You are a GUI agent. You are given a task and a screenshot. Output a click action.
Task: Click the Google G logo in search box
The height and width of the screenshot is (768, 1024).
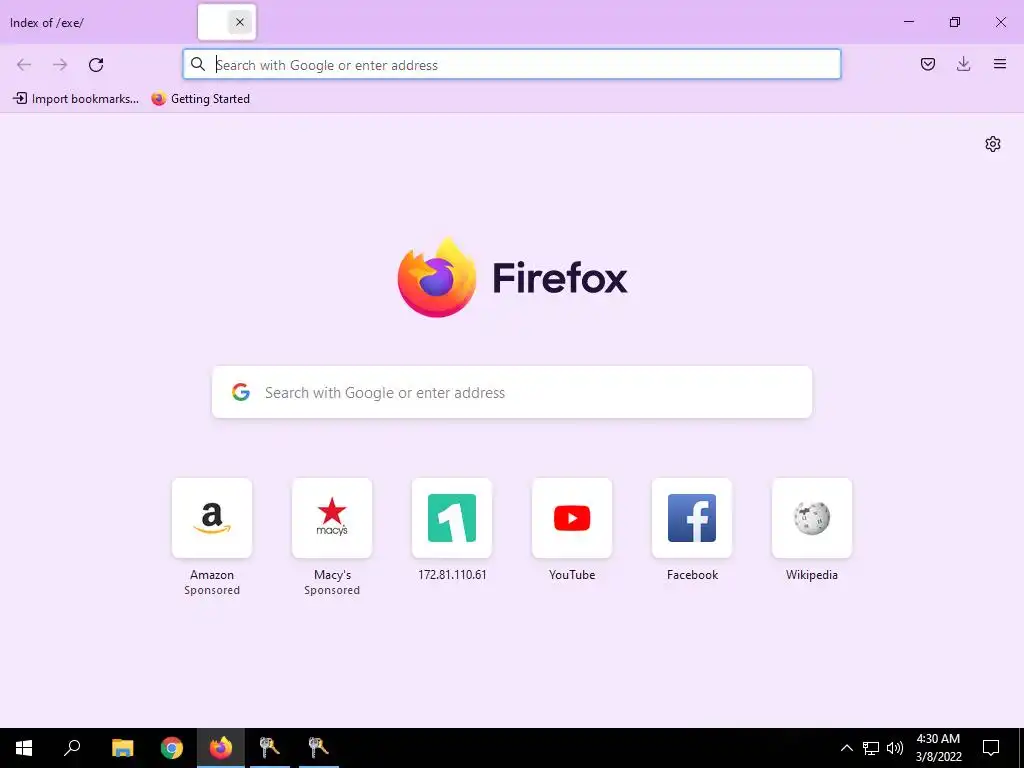[x=241, y=392]
